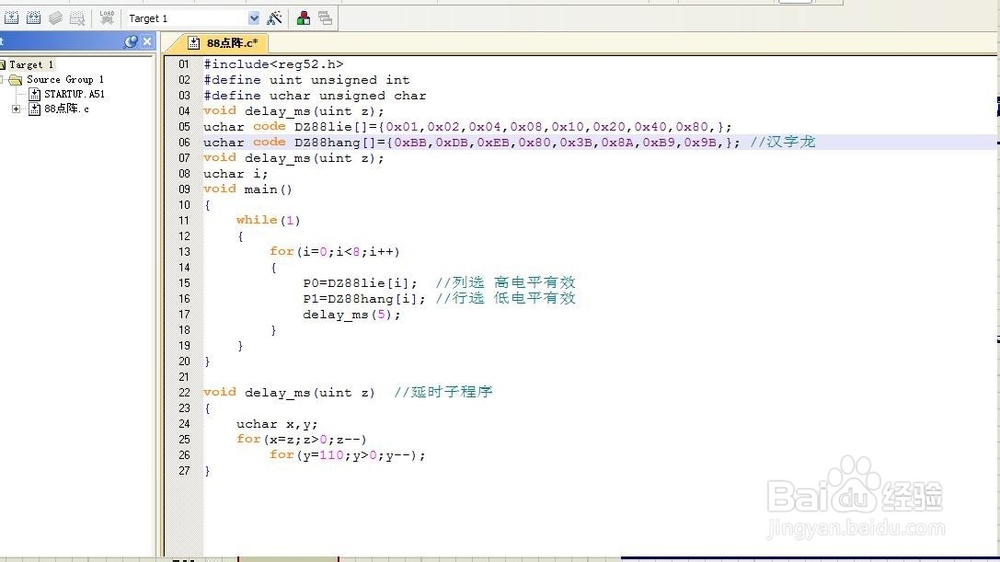
Task: Select 88点阵.c in project tree
Action: point(66,109)
